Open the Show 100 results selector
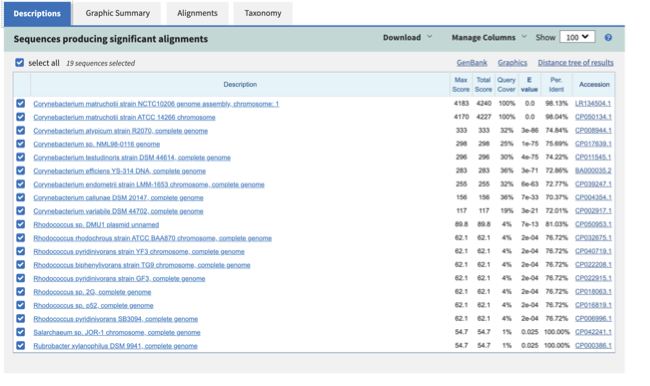Screen dimensions: 650x386 (x=577, y=37)
